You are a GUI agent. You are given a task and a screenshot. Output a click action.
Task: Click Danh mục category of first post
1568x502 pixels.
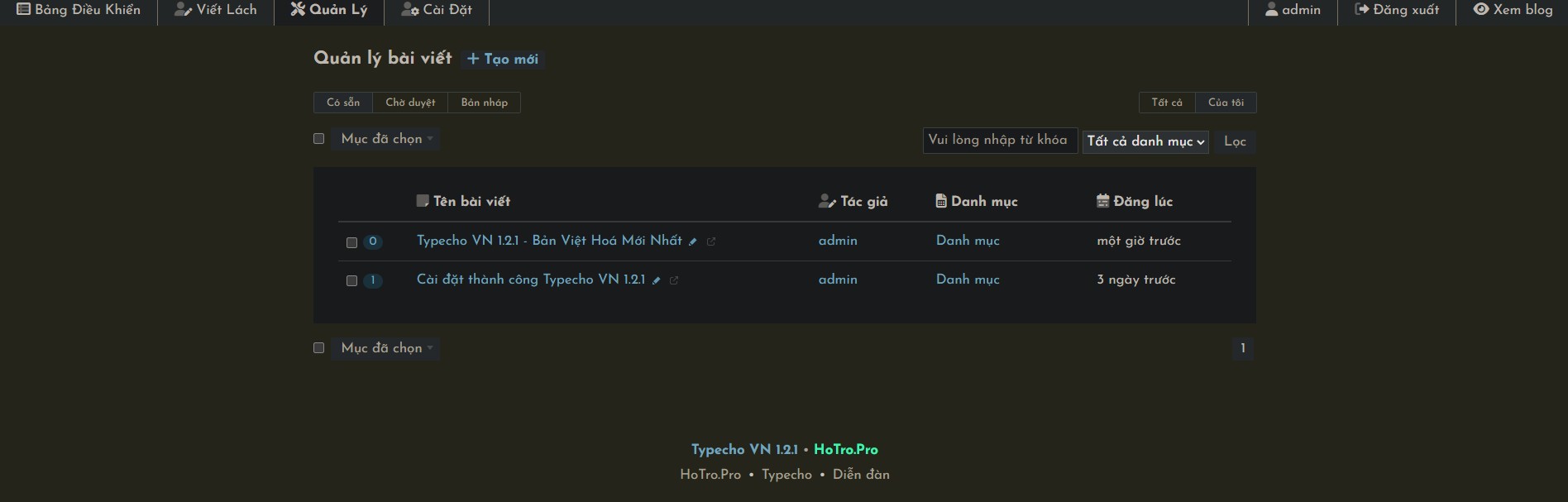(x=968, y=241)
